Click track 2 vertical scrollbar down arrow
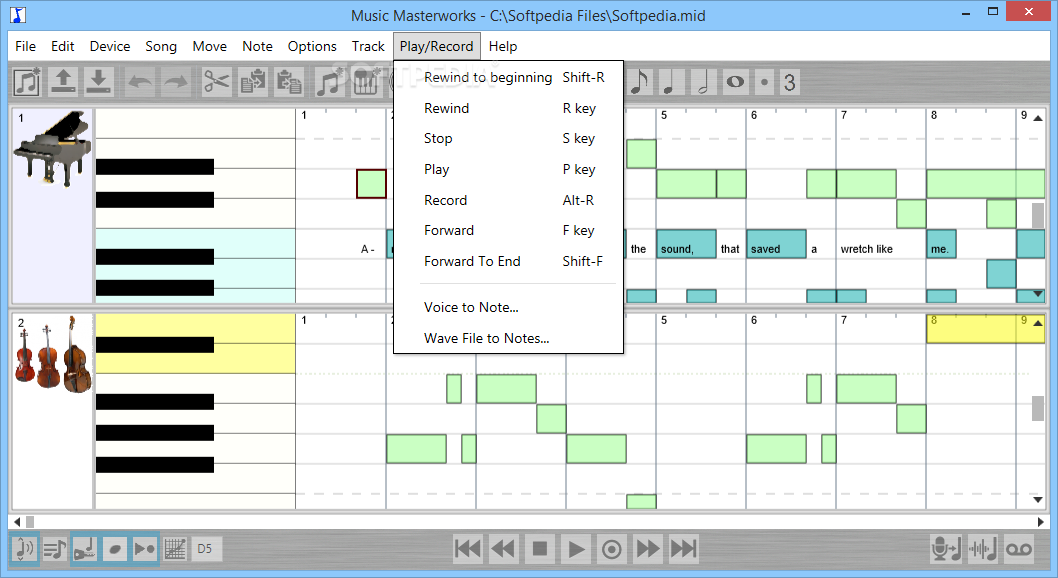1058x578 pixels. tap(1038, 500)
